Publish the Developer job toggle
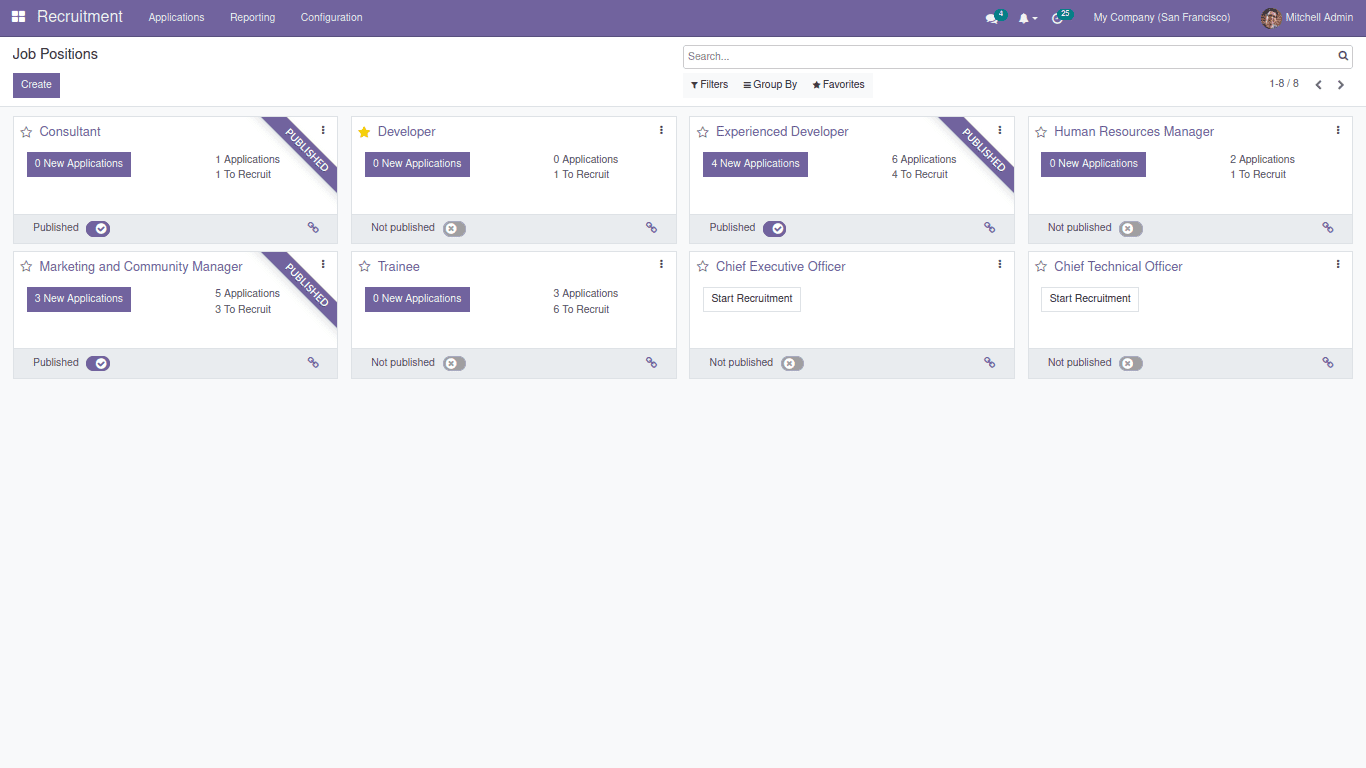1366x768 pixels. 454,228
